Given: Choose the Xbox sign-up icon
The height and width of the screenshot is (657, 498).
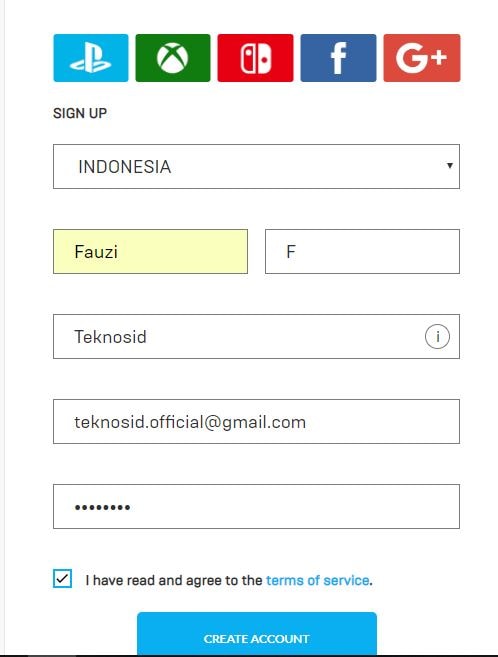Looking at the screenshot, I should click(x=173, y=58).
